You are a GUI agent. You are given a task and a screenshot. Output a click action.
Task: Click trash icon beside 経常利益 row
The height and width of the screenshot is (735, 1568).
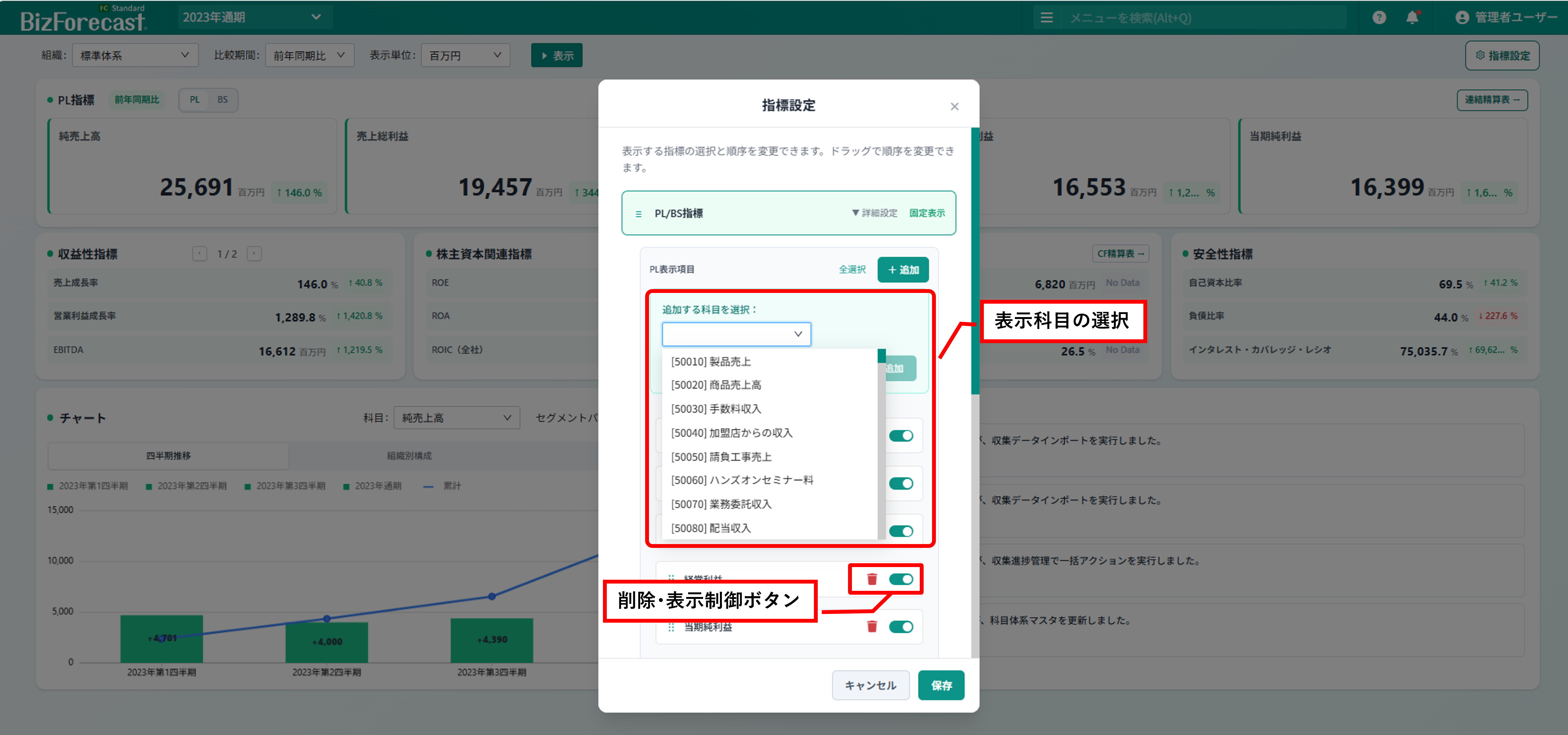(872, 579)
